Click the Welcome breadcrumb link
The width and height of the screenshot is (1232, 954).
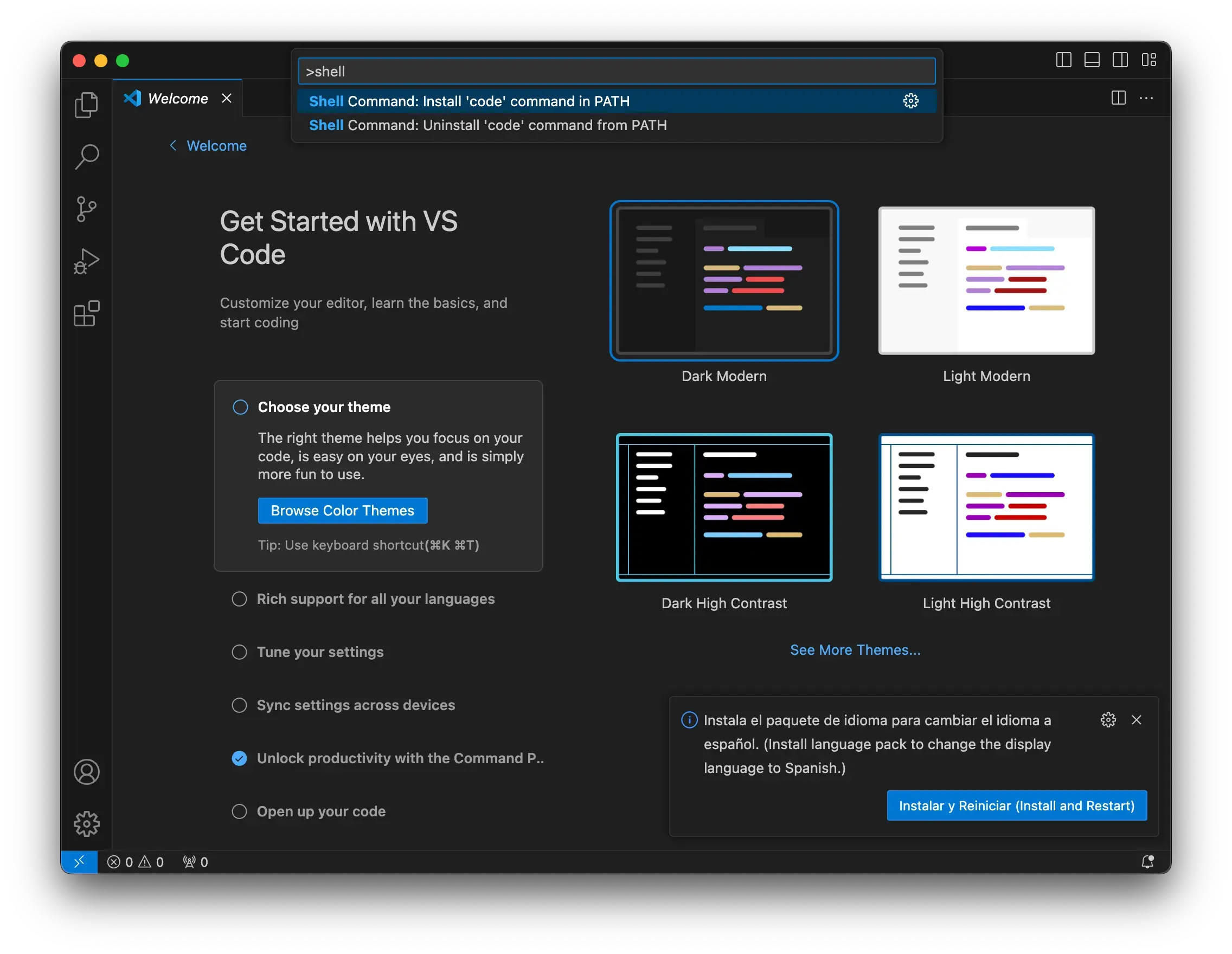[x=216, y=145]
